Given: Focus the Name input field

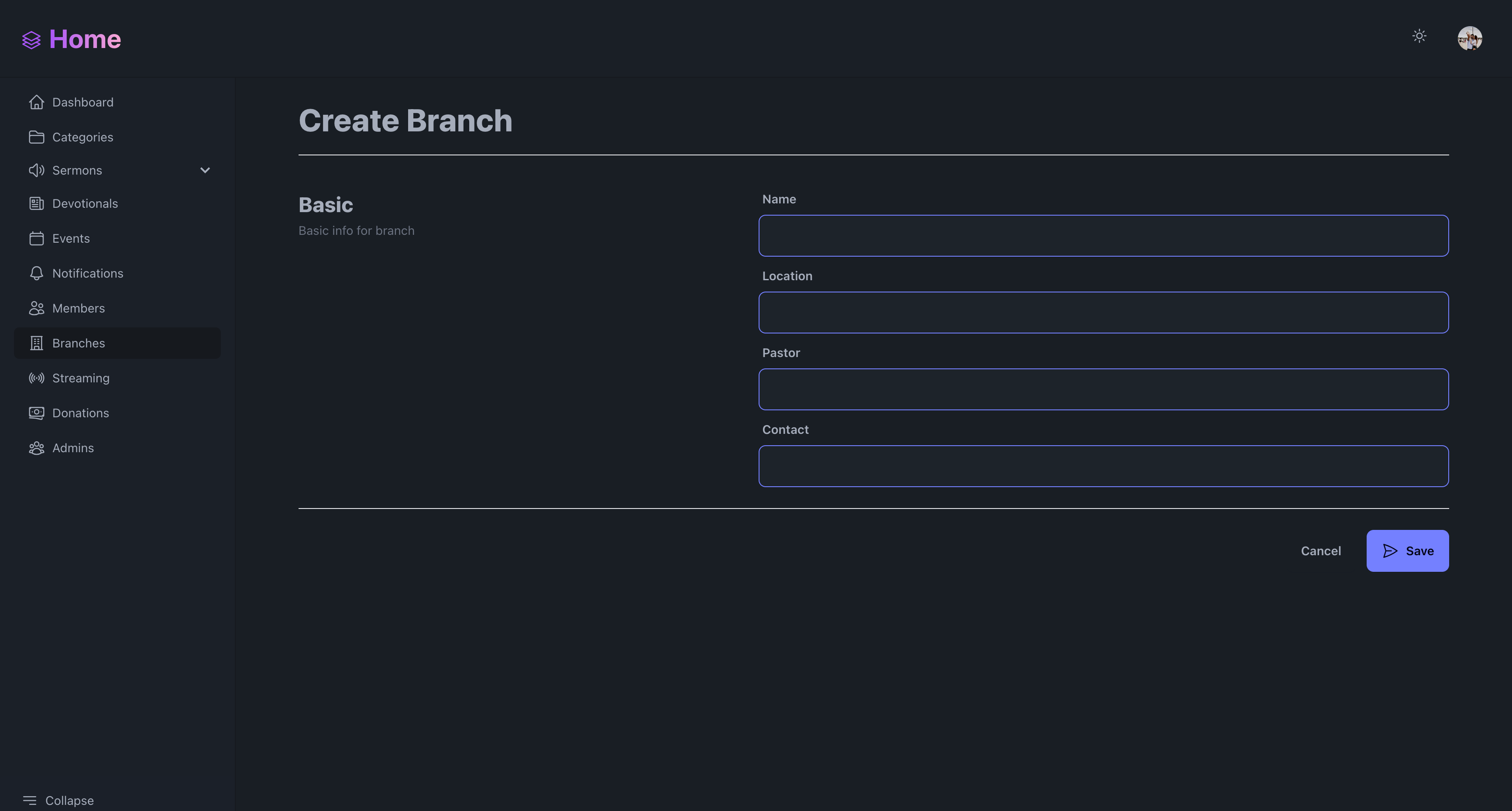Looking at the screenshot, I should 1103,236.
